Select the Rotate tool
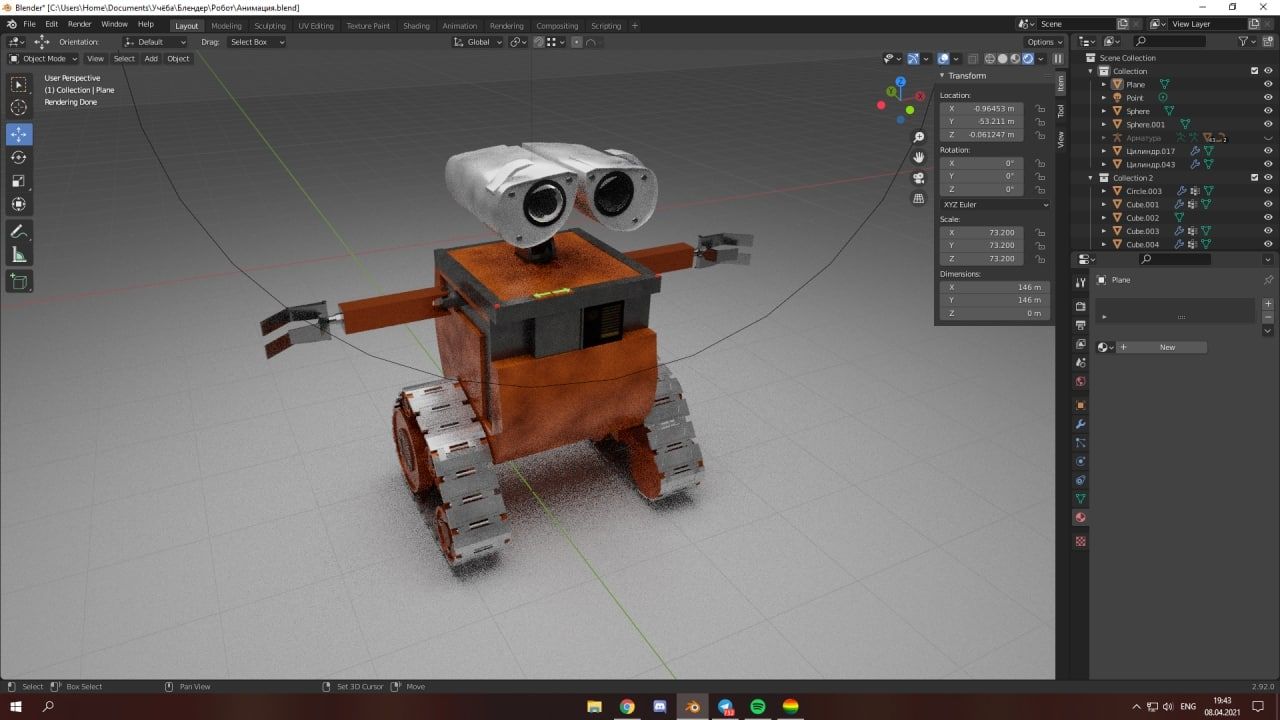1280x720 pixels. 19,157
